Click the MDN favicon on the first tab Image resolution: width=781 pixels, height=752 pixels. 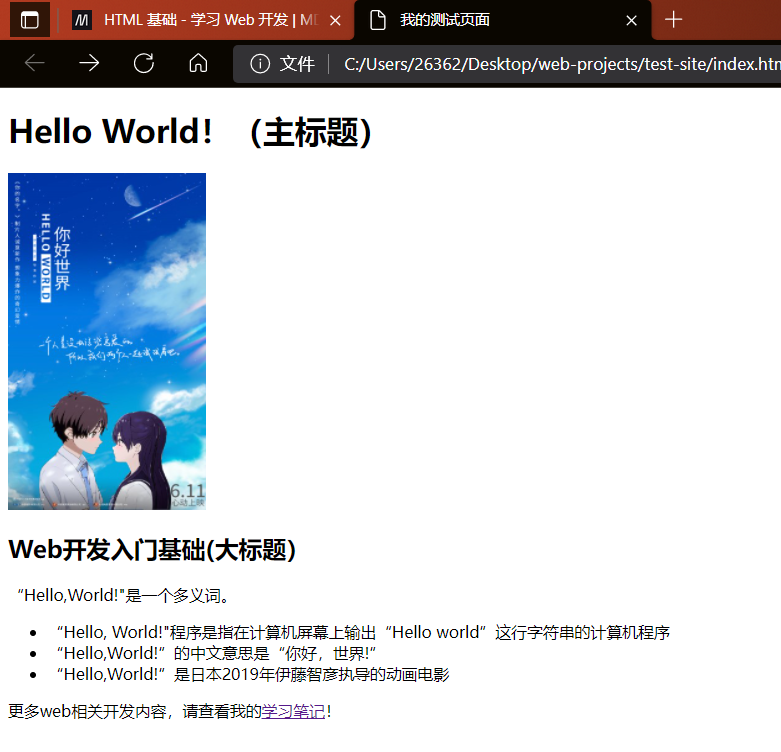point(82,20)
